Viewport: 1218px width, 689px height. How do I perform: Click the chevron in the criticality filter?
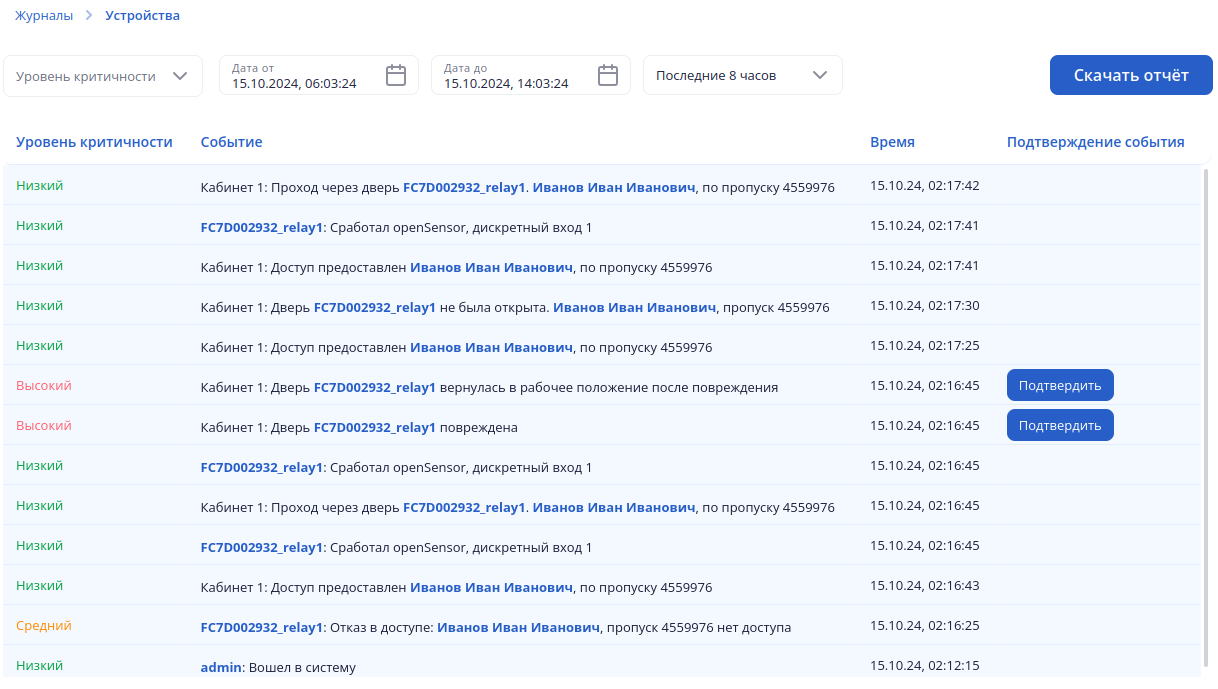(180, 76)
